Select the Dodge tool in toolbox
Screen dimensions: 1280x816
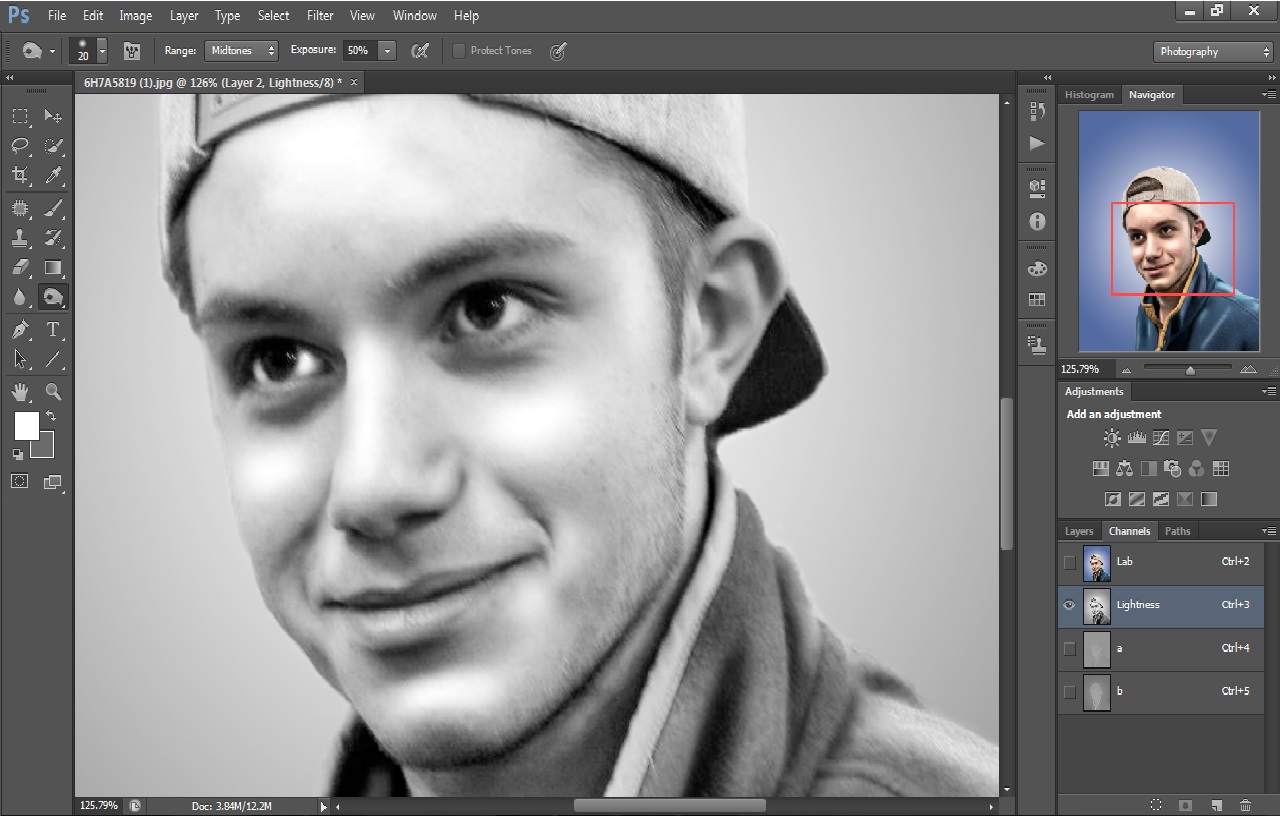click(x=54, y=297)
